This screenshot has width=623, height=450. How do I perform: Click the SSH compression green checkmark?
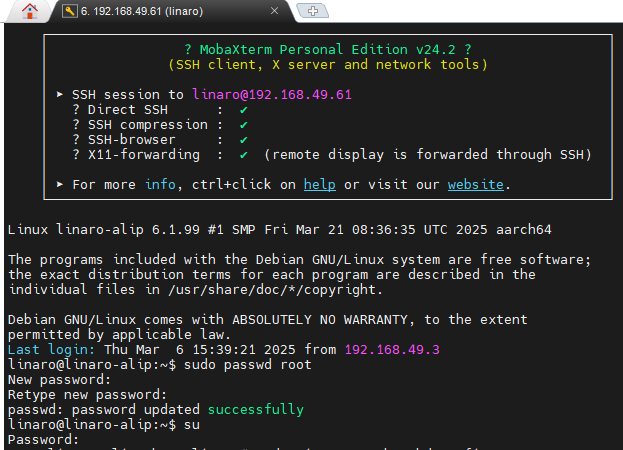point(244,125)
